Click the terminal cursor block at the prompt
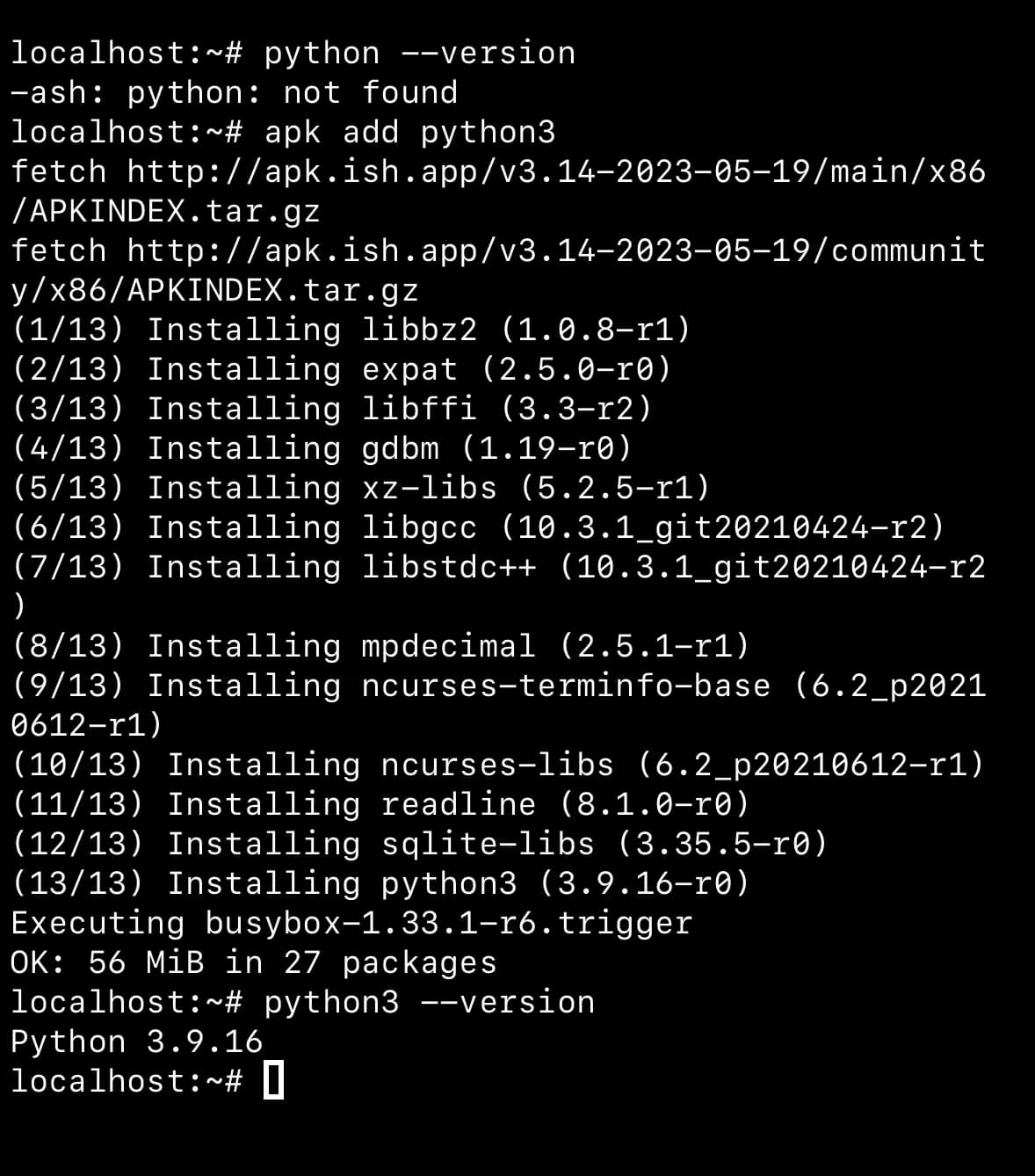This screenshot has height=1176, width=1035. 273,1080
